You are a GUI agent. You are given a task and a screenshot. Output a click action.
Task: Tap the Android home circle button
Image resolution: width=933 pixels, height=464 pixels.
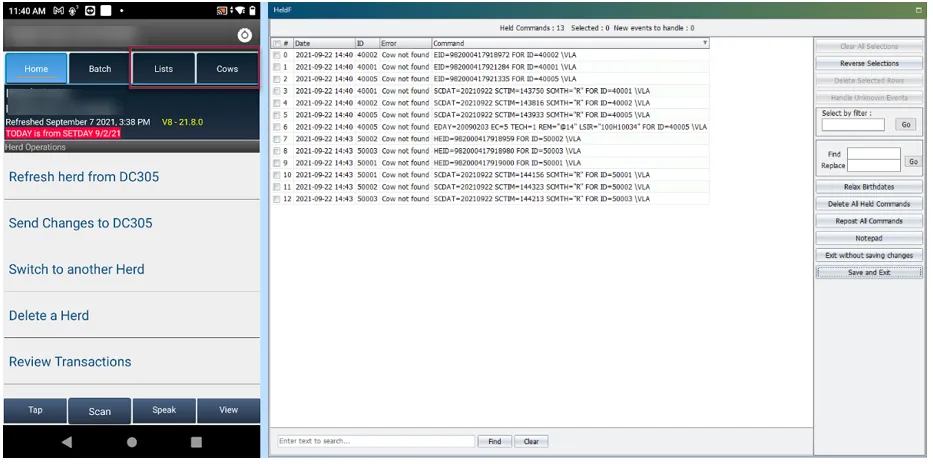point(132,442)
